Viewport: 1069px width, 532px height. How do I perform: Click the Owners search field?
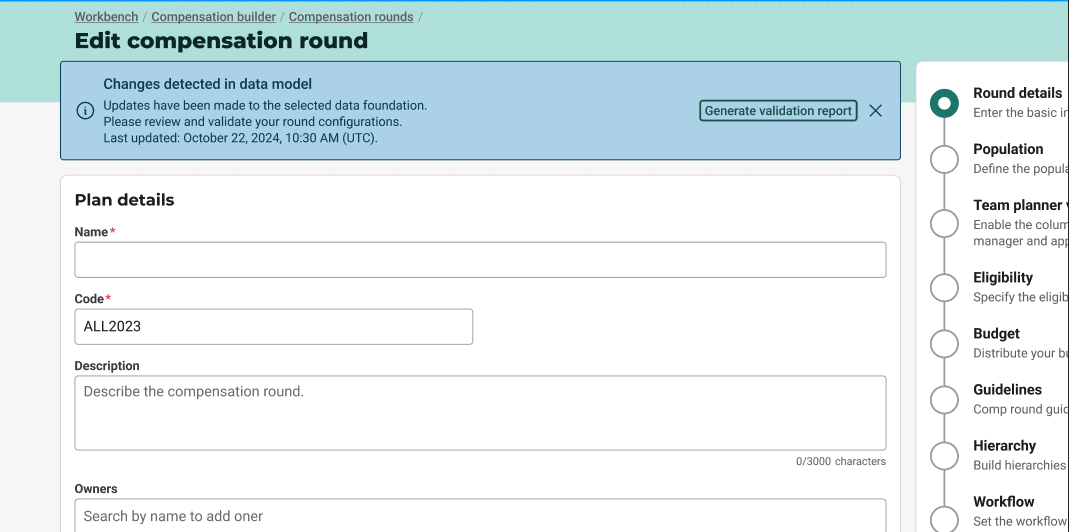(x=480, y=516)
